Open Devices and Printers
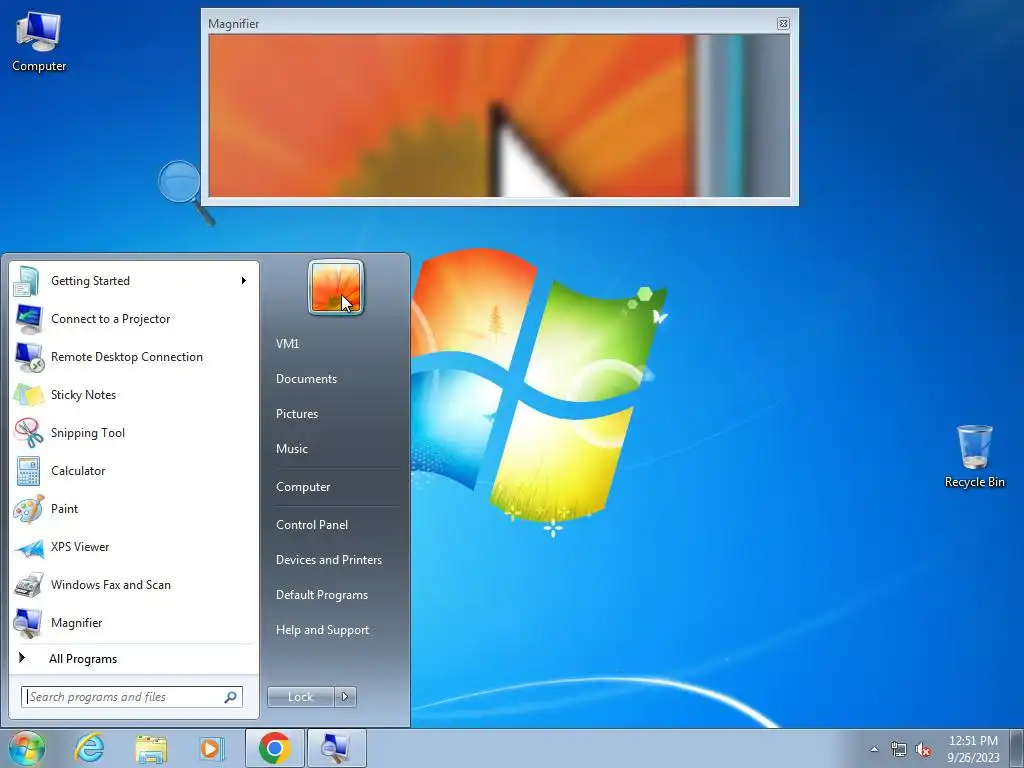This screenshot has height=768, width=1024. pyautogui.click(x=328, y=560)
